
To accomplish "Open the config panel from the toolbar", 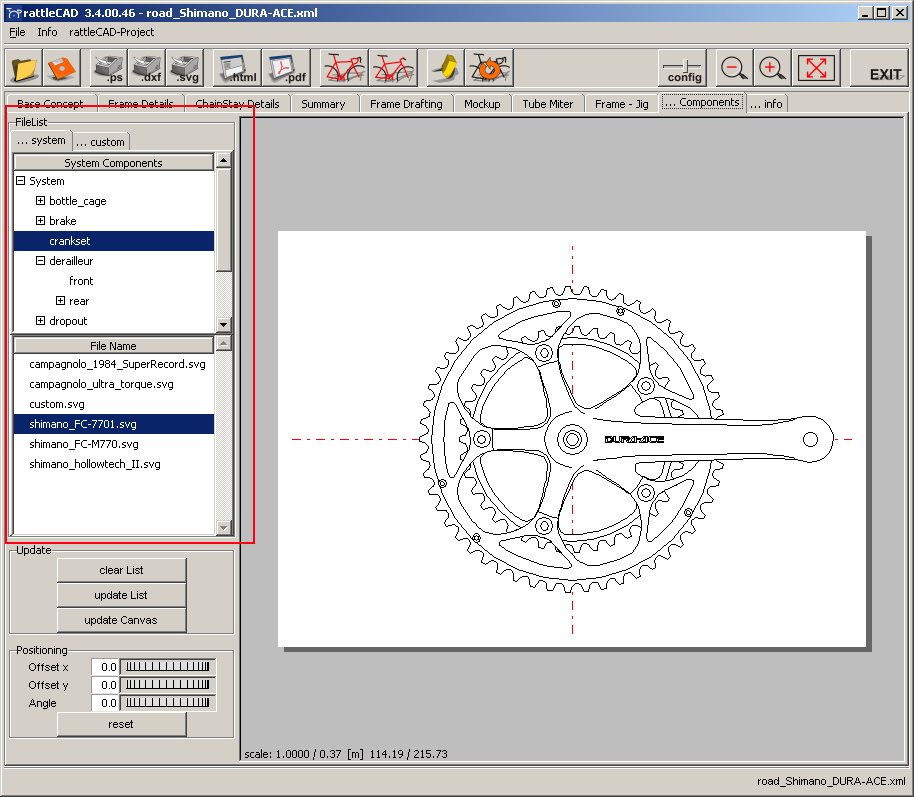I will click(684, 68).
